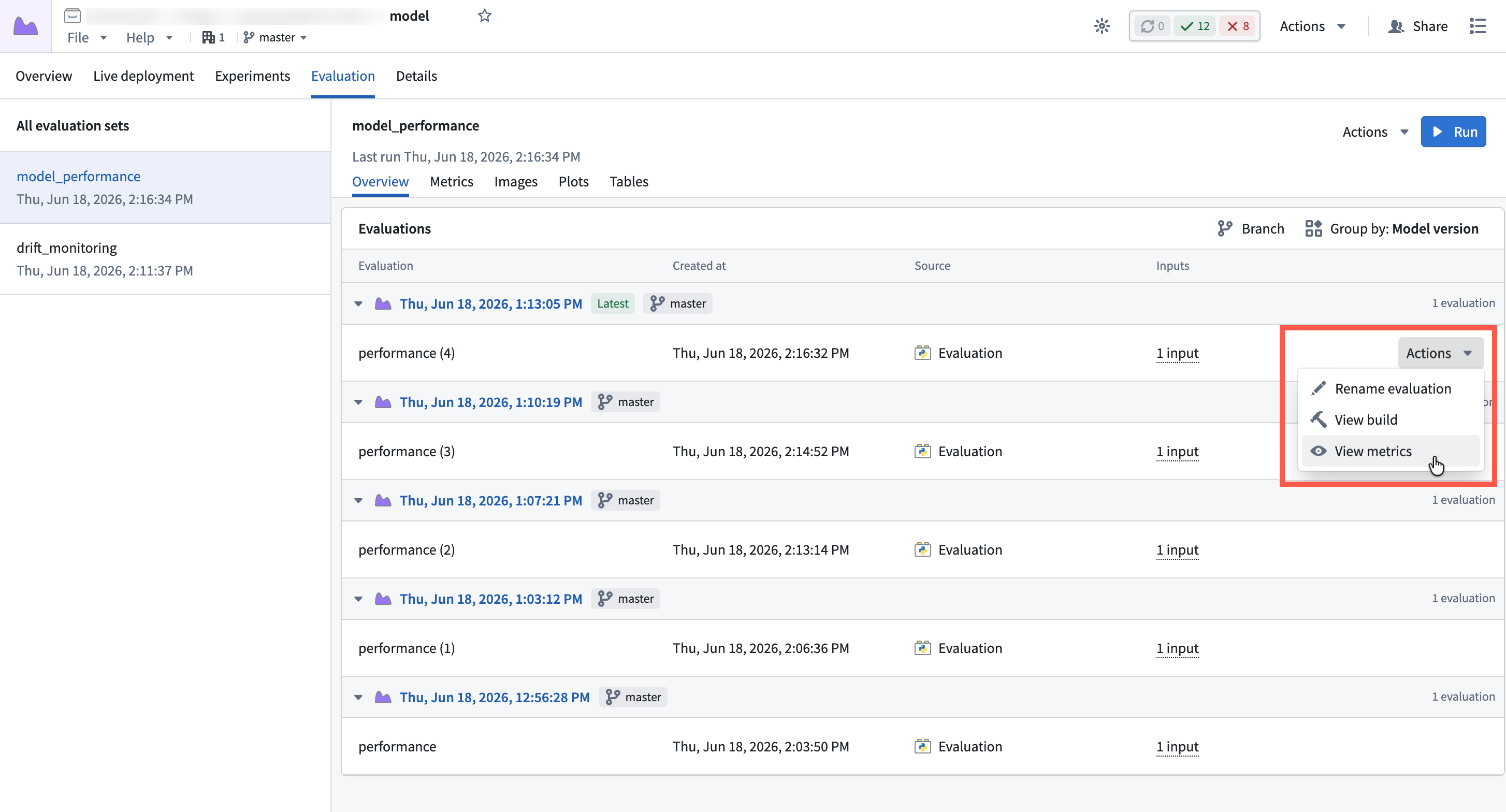Click the passed checks count badge
Viewport: 1506px width, 812px height.
point(1194,26)
